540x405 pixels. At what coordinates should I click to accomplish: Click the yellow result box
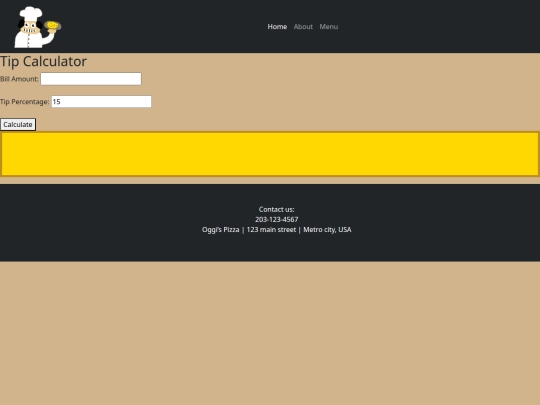270,154
